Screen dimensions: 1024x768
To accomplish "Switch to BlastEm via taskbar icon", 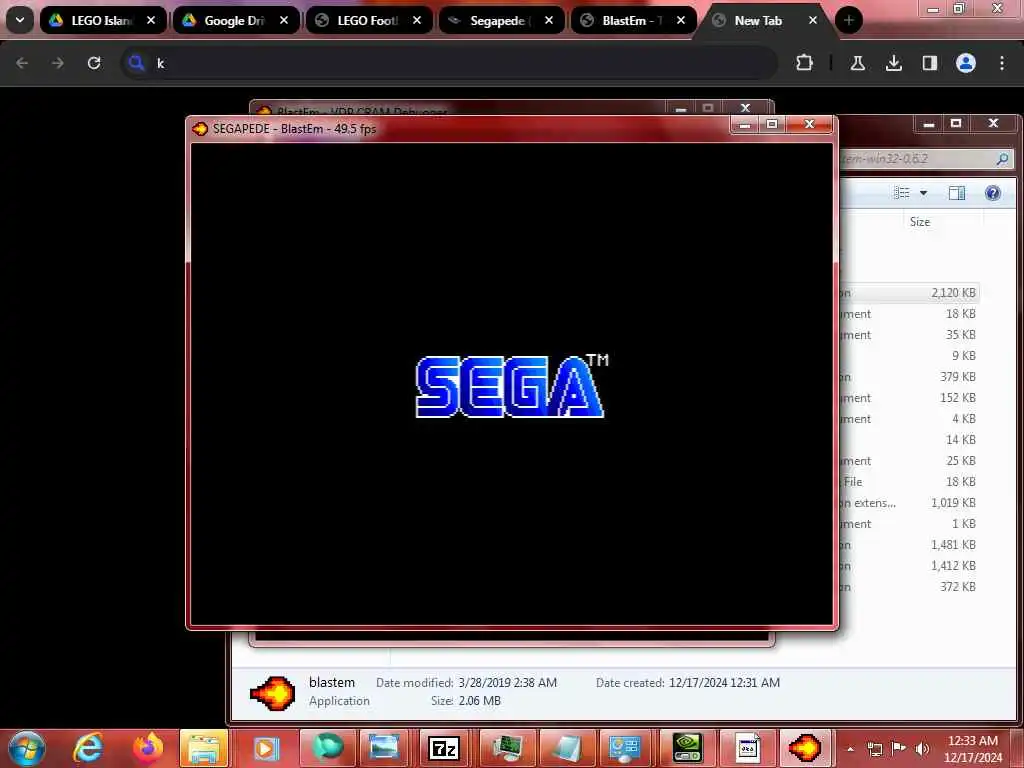I will [x=805, y=748].
